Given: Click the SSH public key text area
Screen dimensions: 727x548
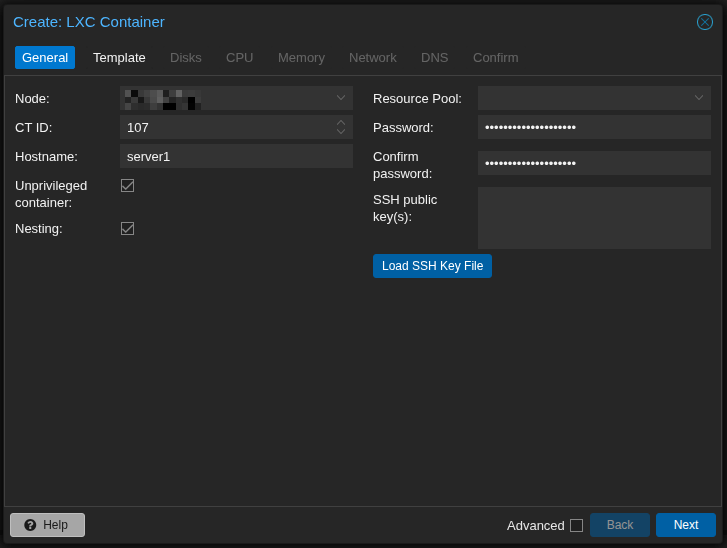Looking at the screenshot, I should pos(594,218).
